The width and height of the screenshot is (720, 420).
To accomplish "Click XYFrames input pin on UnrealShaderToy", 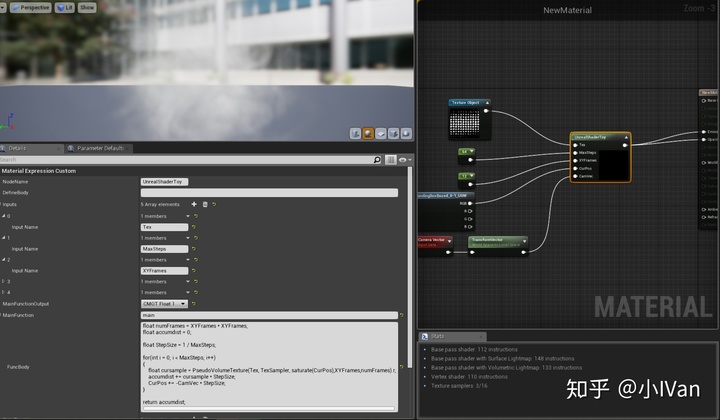I will click(x=575, y=161).
